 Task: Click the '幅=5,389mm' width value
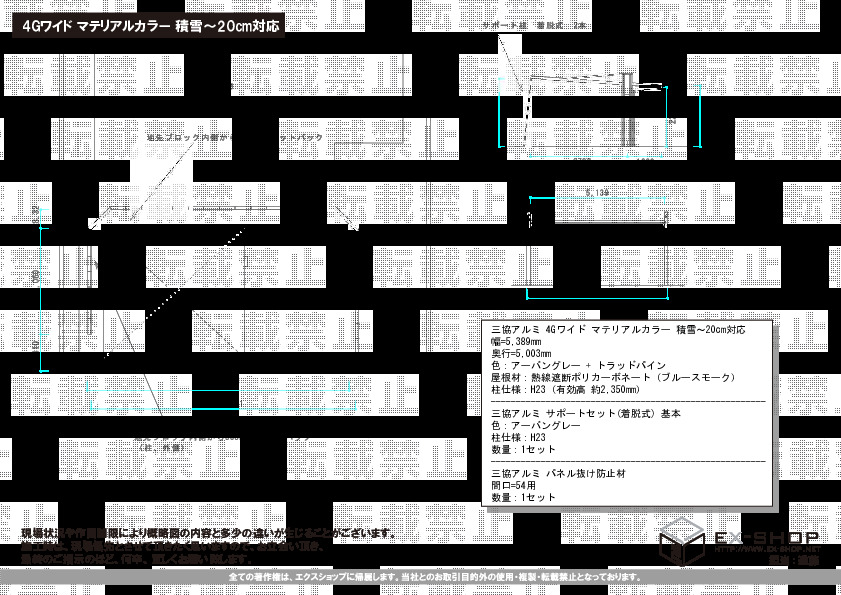click(516, 341)
